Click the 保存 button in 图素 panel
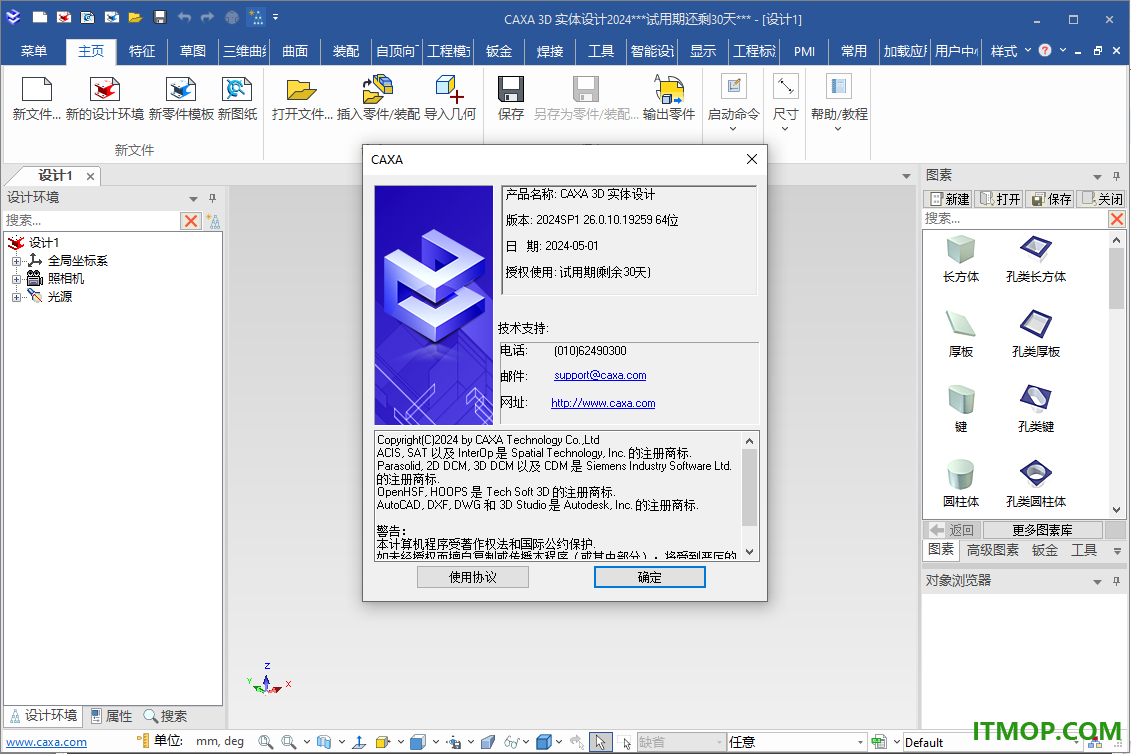Screen dimensions: 1131x754 point(1051,199)
